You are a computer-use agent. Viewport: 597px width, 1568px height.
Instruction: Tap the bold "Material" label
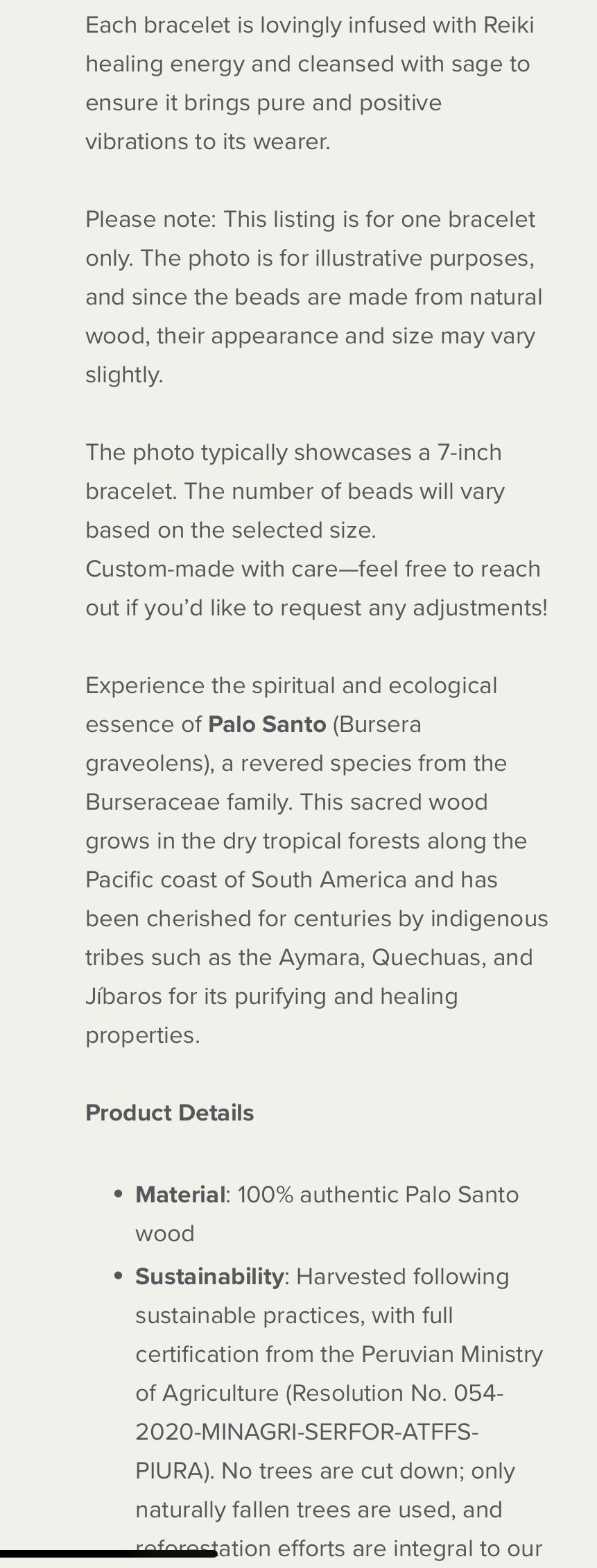pos(180,1195)
